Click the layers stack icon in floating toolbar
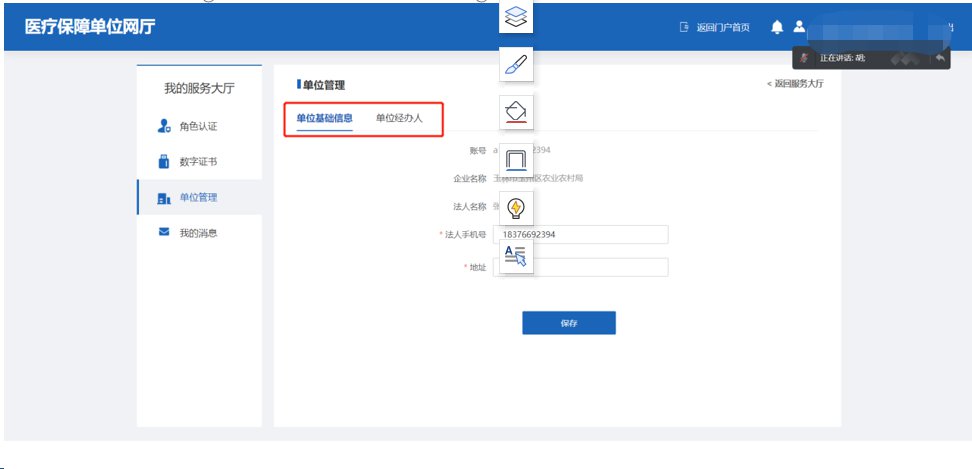Screen dimensions: 972x469 (515, 16)
